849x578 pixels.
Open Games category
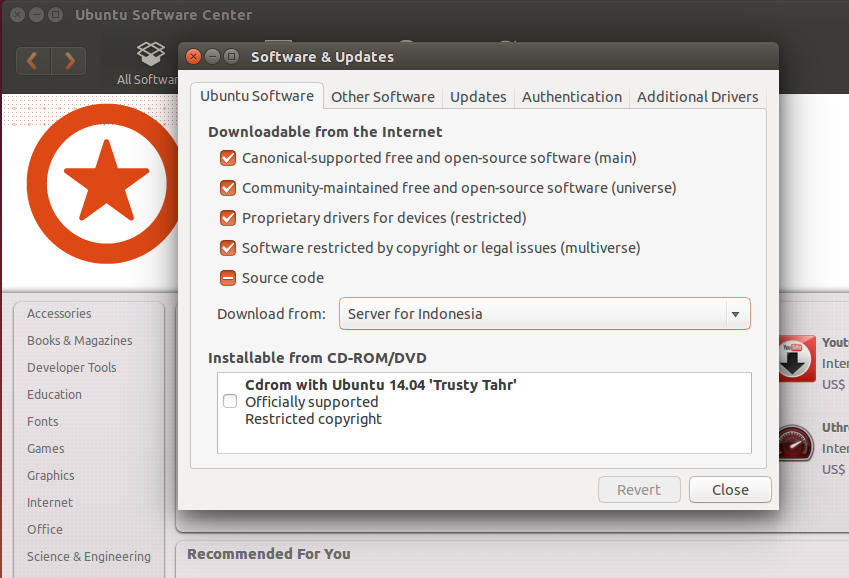tap(45, 449)
